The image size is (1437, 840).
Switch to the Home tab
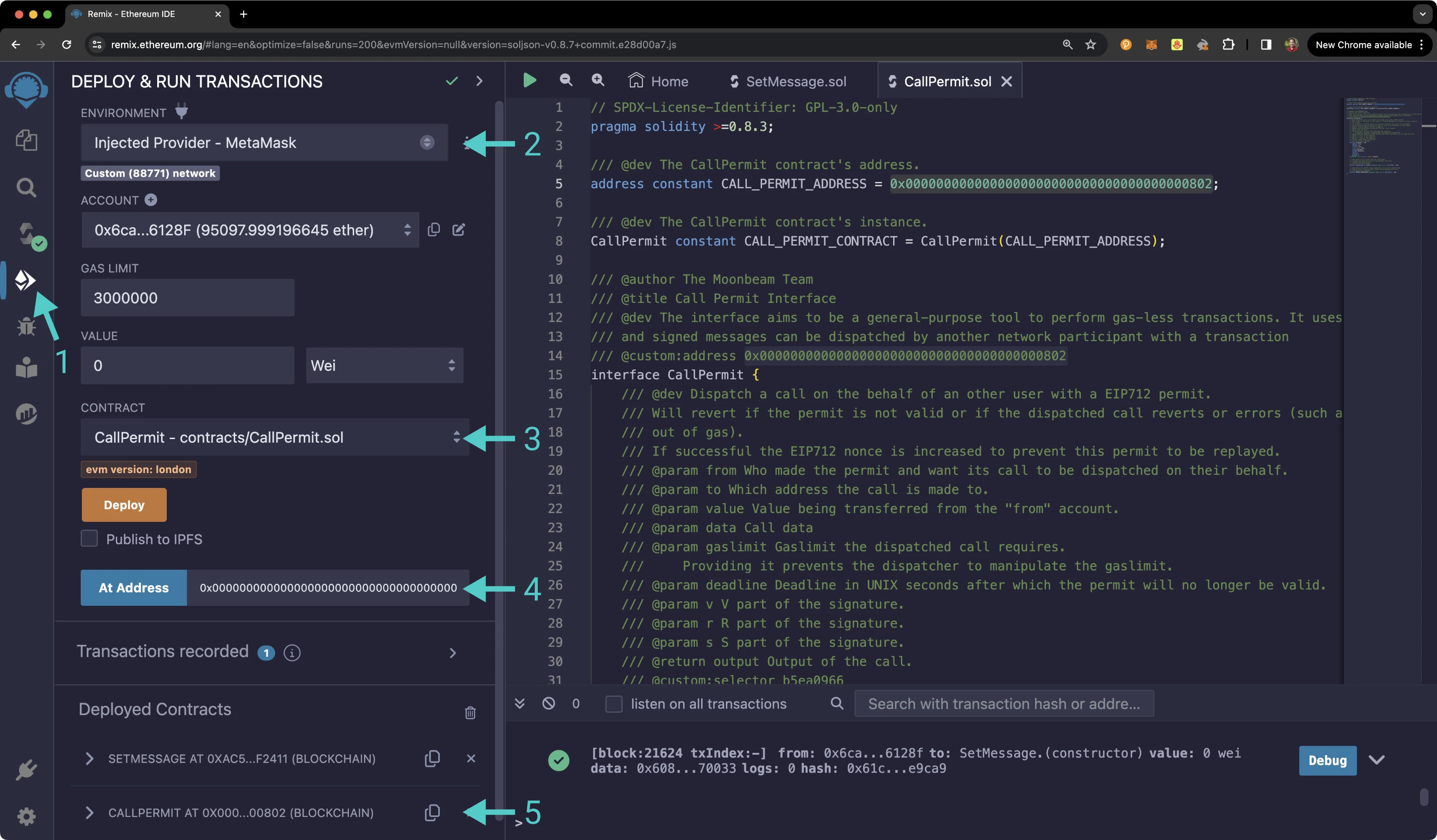click(x=658, y=81)
